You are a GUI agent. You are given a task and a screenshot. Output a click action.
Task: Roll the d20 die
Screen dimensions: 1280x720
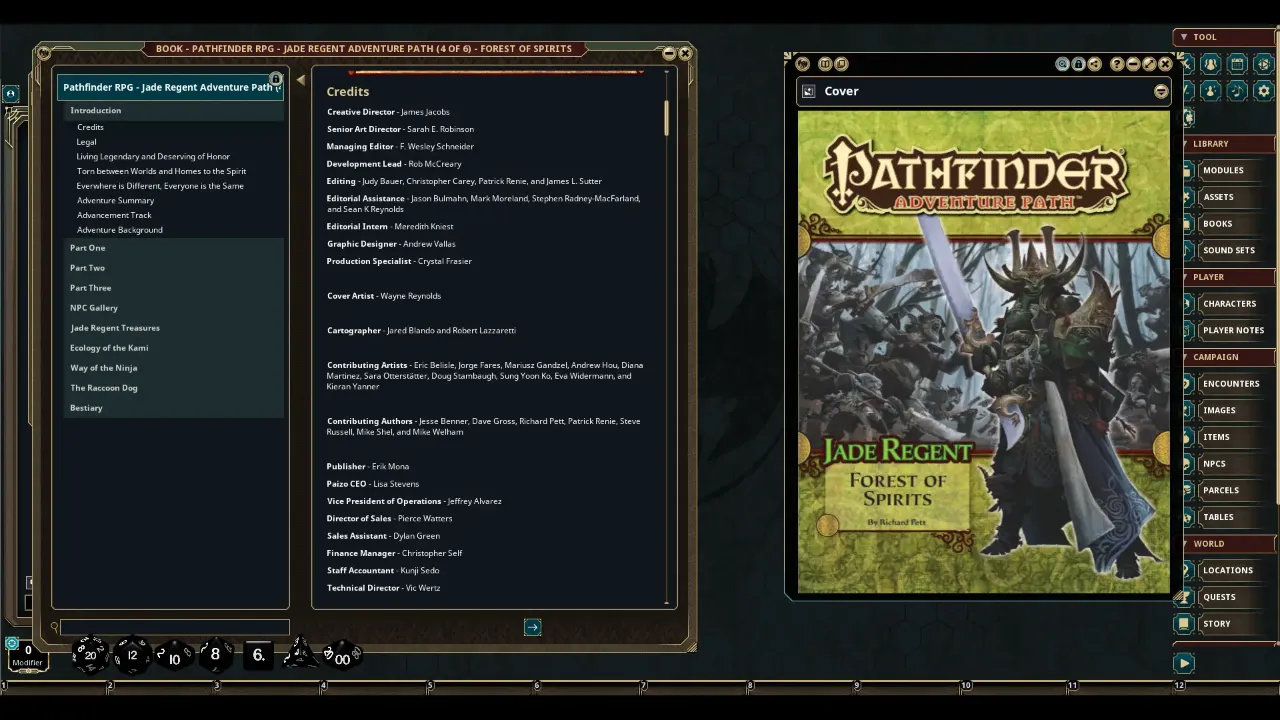[90, 655]
